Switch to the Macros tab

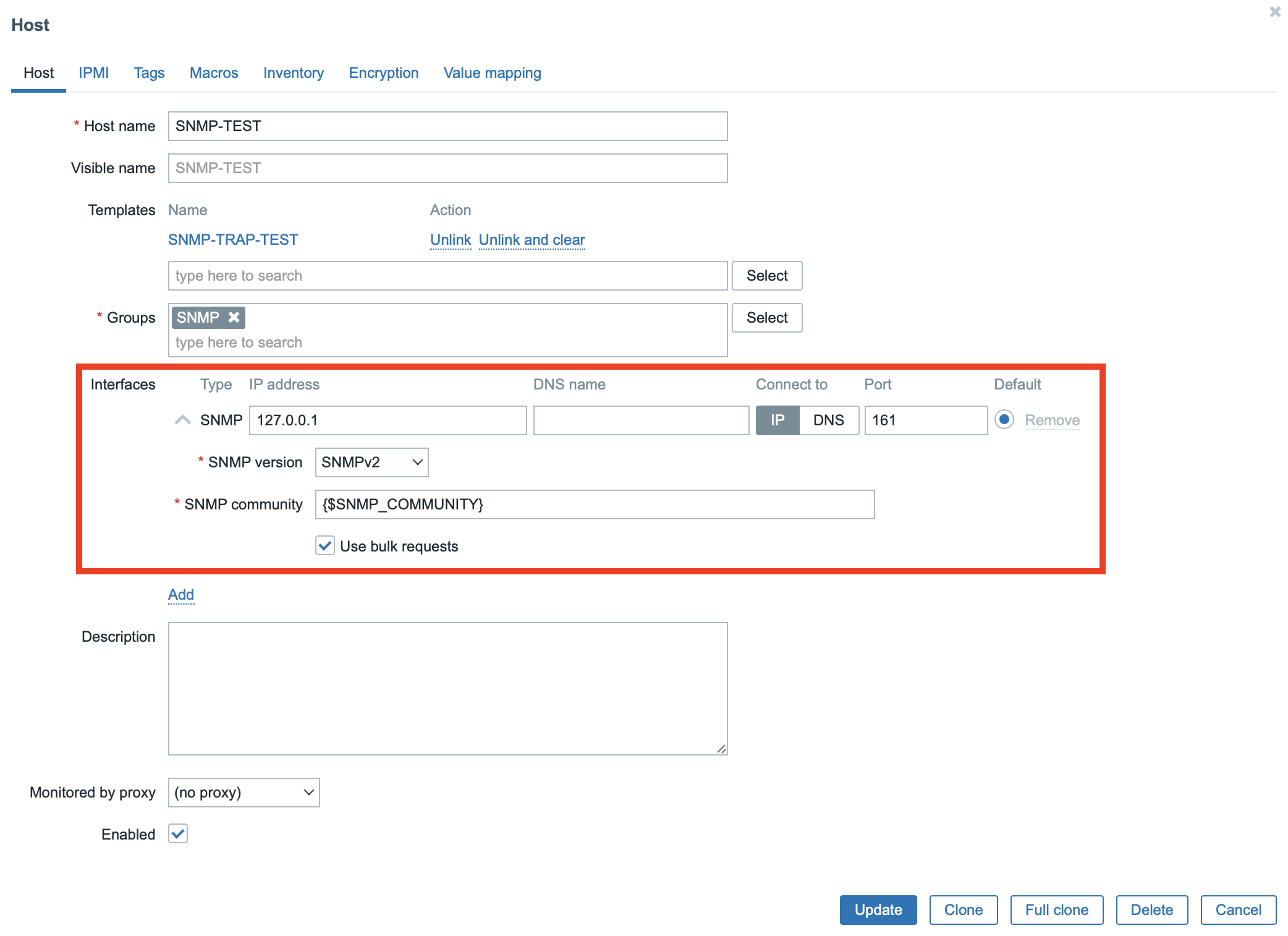tap(214, 73)
